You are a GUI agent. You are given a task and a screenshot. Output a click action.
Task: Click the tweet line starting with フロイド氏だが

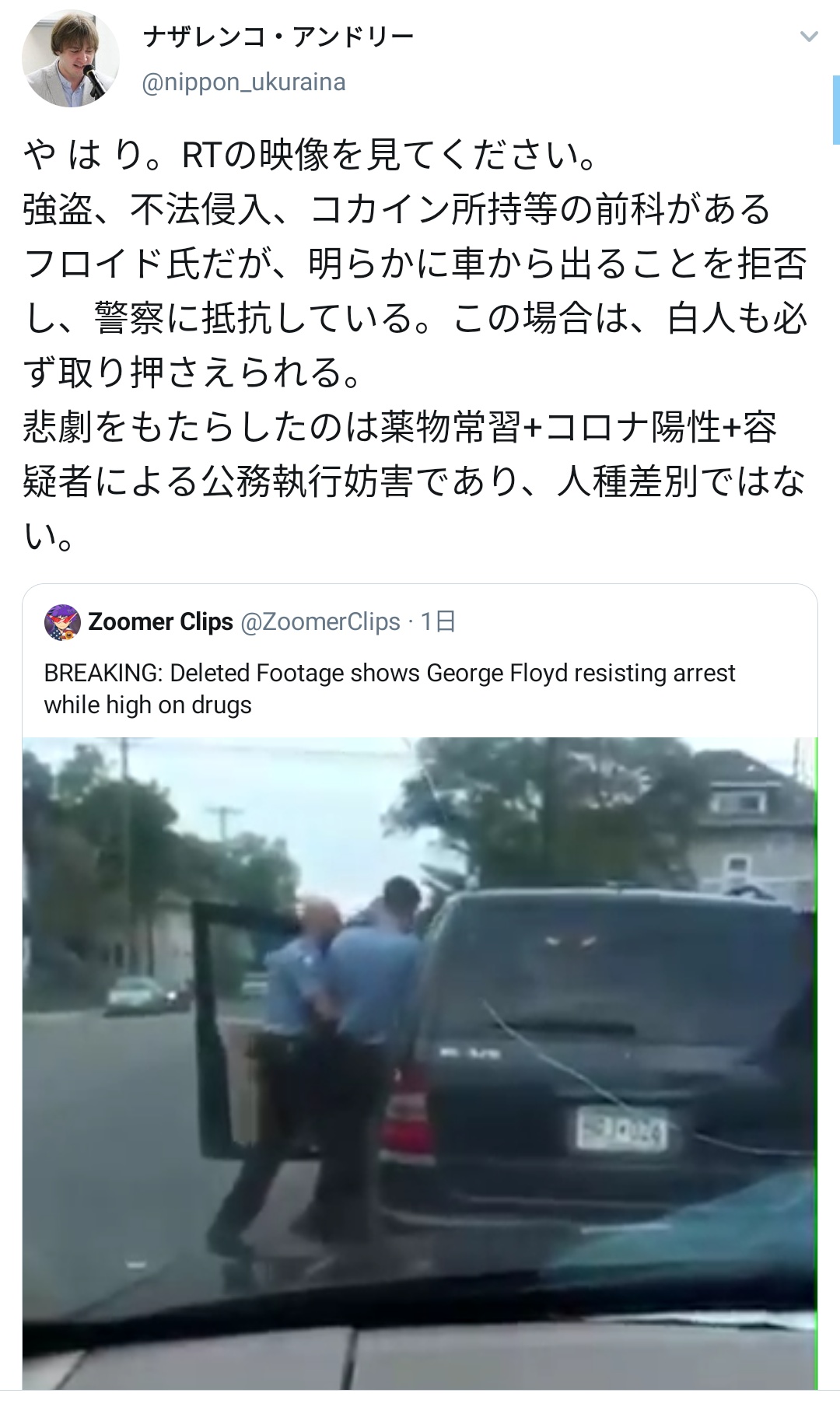tap(415, 264)
